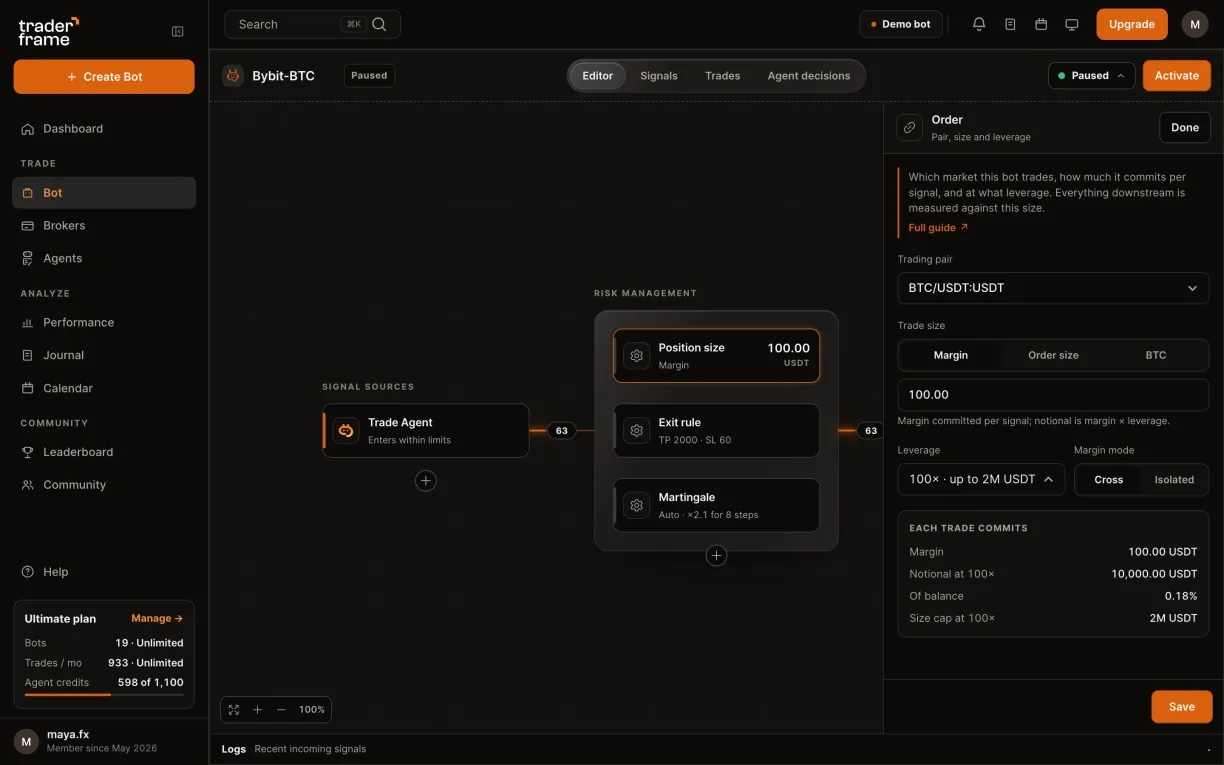Zoom in on the canvas
The image size is (1224, 765).
[x=257, y=709]
